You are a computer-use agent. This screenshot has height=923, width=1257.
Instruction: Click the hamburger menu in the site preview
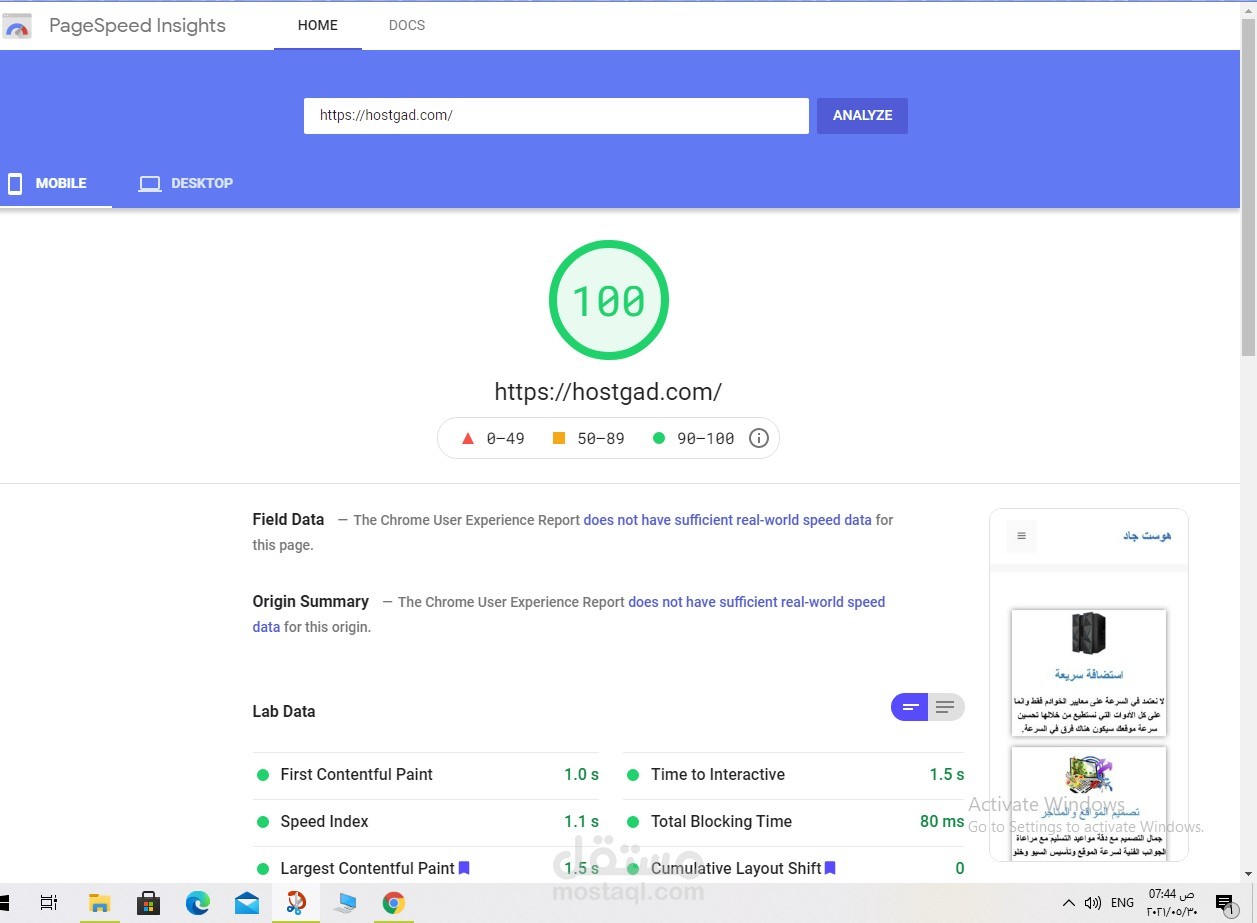pyautogui.click(x=1020, y=536)
